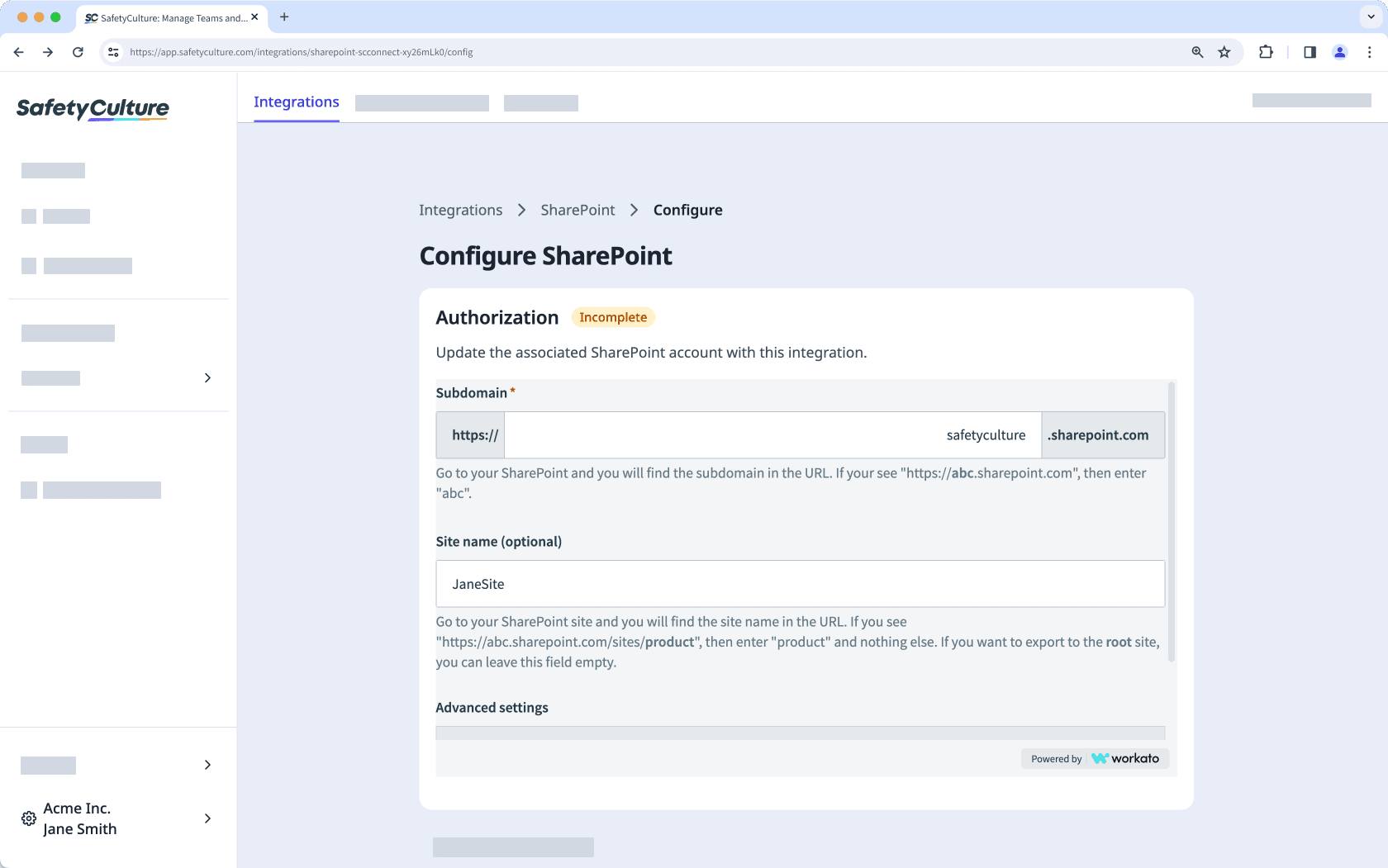Open the browser extensions puzzle icon
1388x868 pixels.
click(x=1266, y=52)
